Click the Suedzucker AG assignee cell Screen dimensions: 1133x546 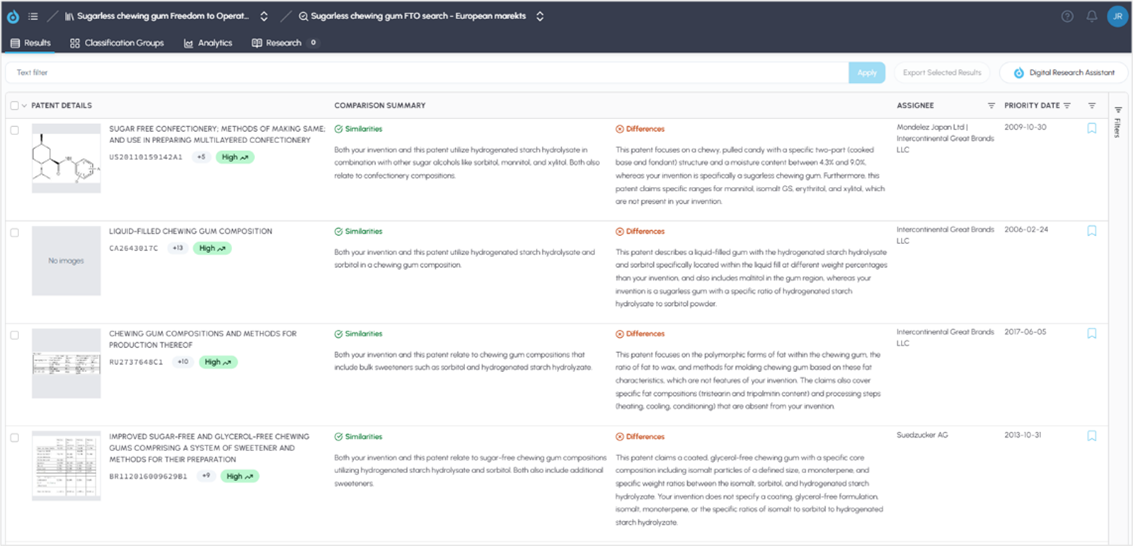pyautogui.click(x=922, y=436)
